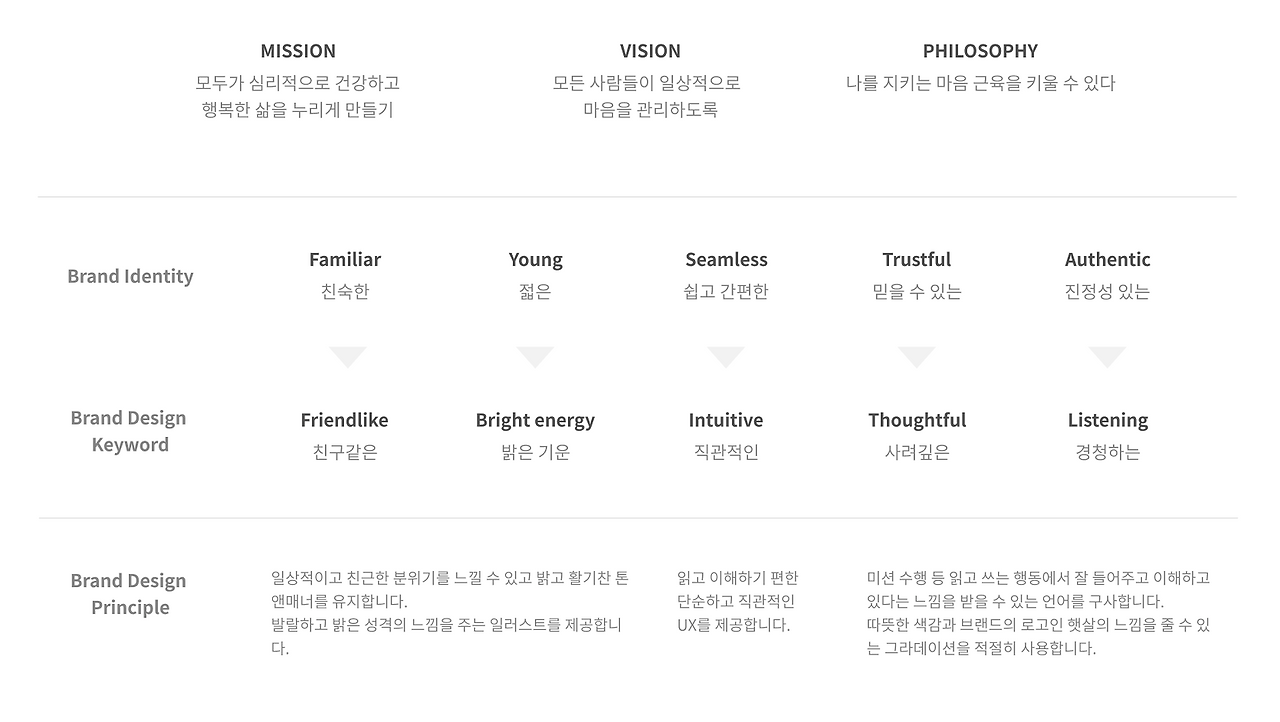Image resolution: width=1280 pixels, height=722 pixels.
Task: Click the UX principle paragraph under Intuitive
Action: pyautogui.click(x=738, y=601)
